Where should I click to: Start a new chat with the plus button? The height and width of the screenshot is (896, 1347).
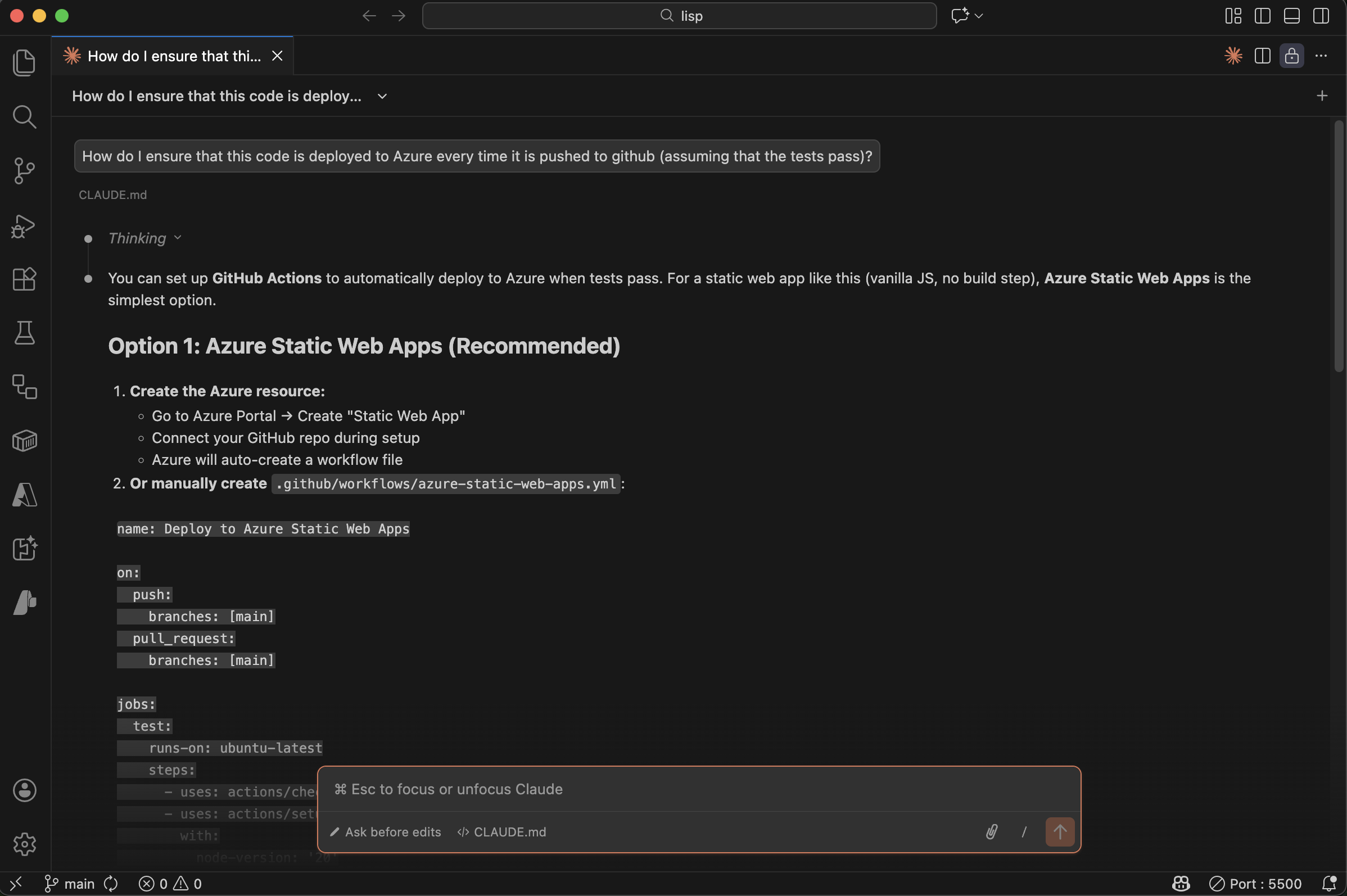click(x=1322, y=96)
